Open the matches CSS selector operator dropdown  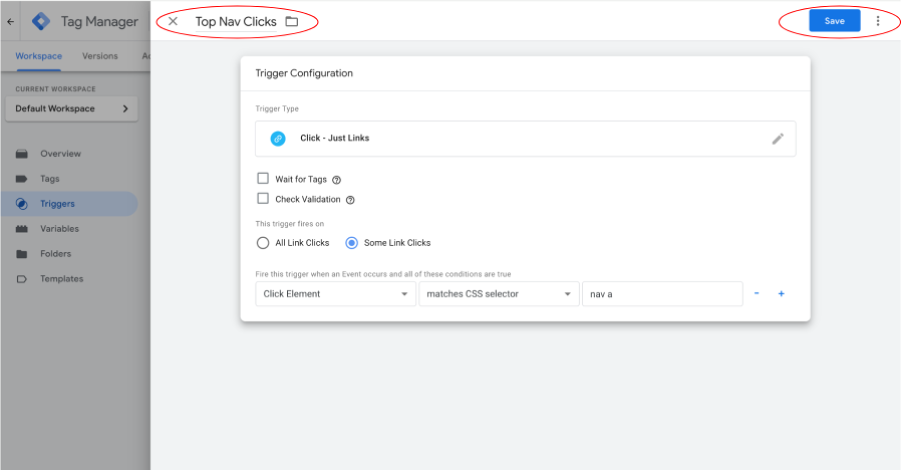(499, 294)
